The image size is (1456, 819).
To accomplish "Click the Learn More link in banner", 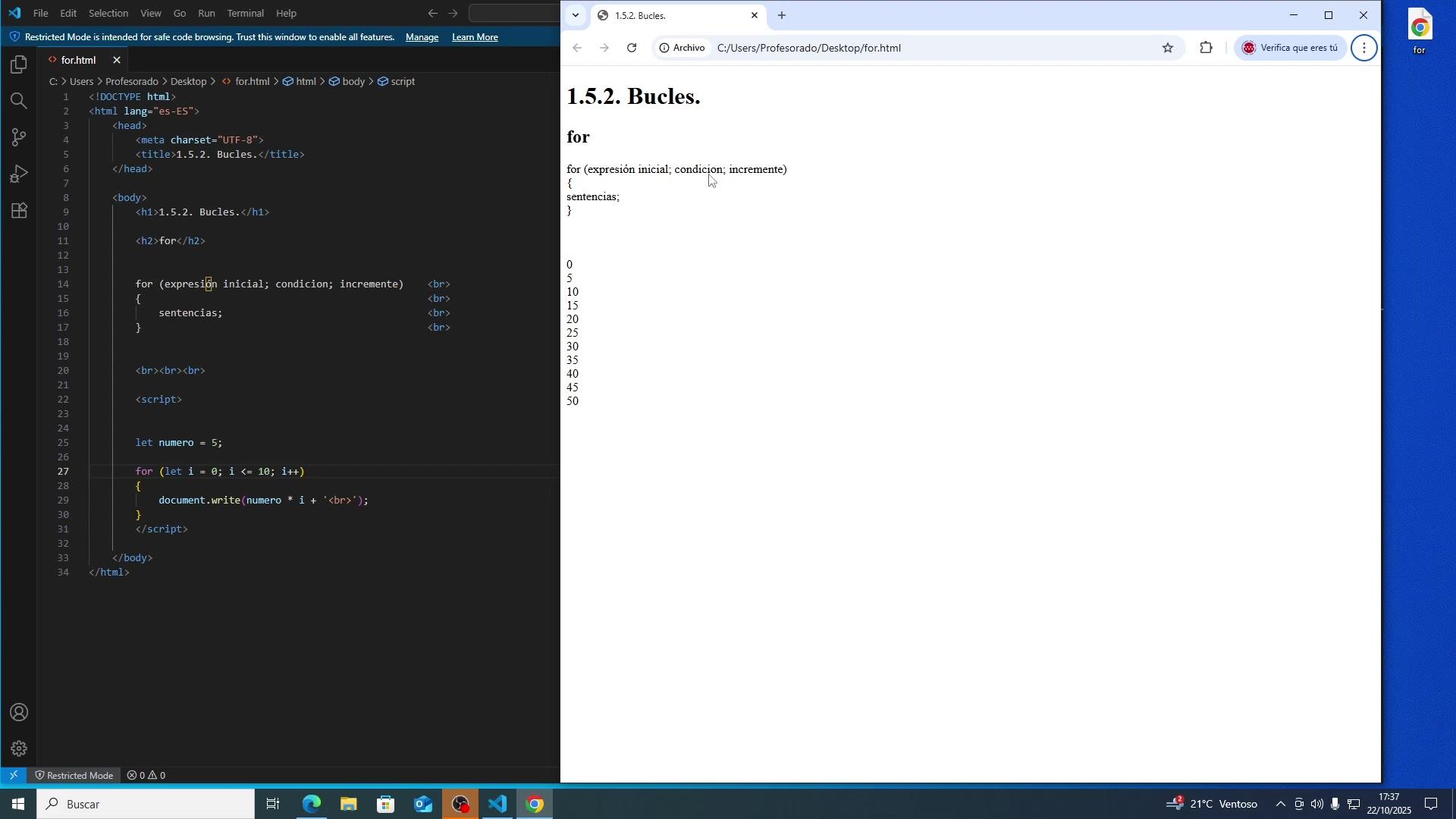I will point(475,37).
